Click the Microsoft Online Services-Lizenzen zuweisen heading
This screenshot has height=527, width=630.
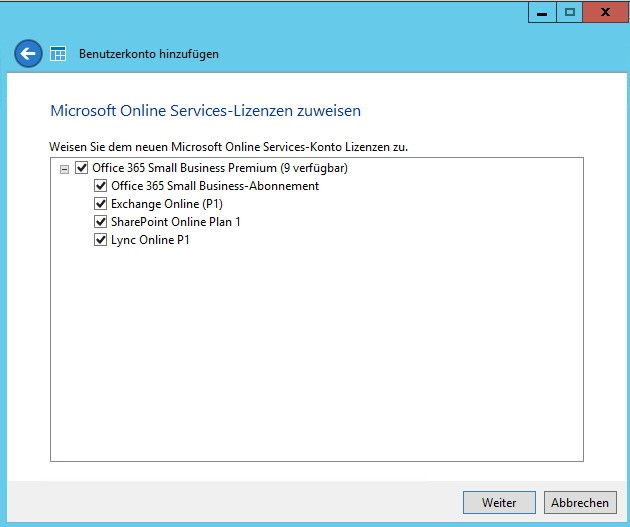(x=205, y=110)
